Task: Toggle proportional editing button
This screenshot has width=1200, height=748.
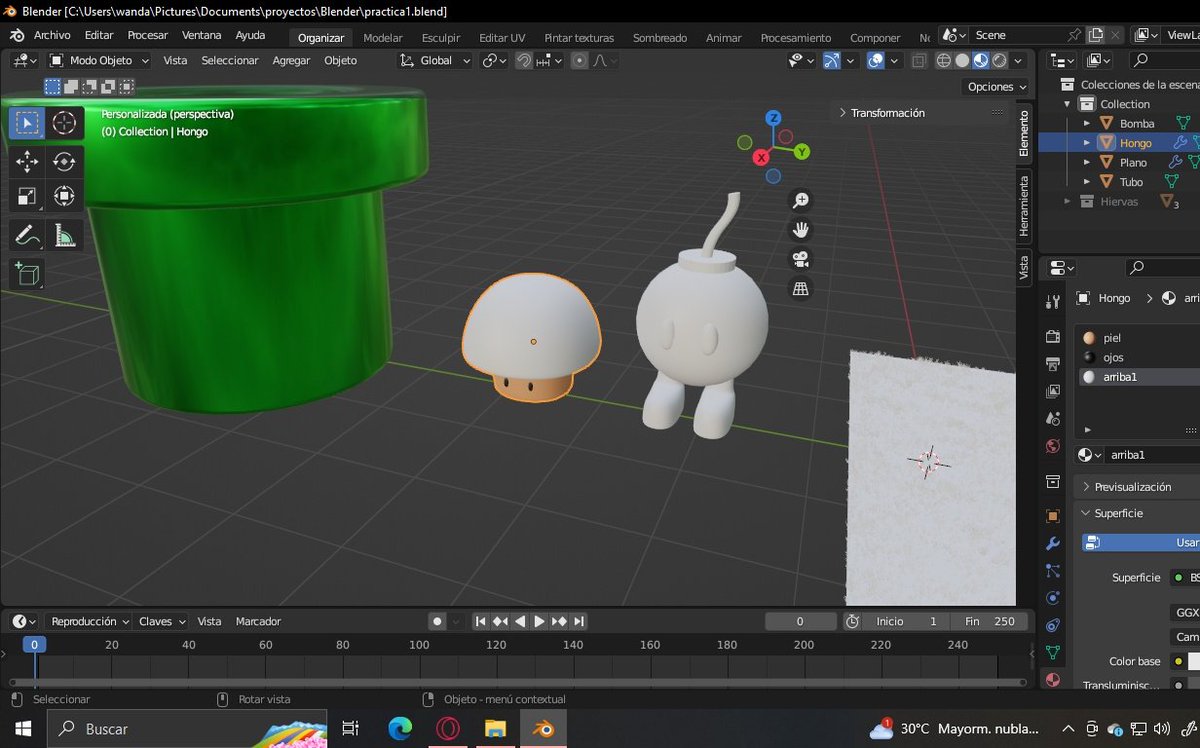Action: point(581,60)
